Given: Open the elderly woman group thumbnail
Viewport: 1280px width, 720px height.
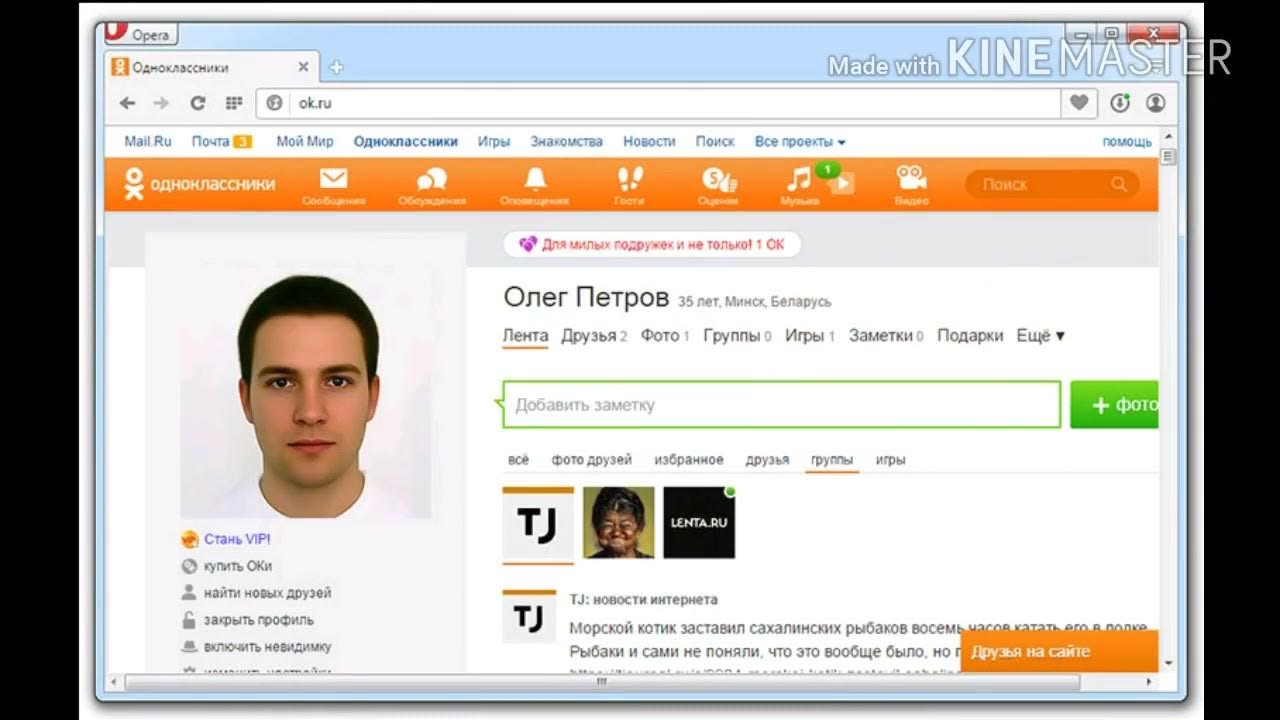Looking at the screenshot, I should coord(619,523).
